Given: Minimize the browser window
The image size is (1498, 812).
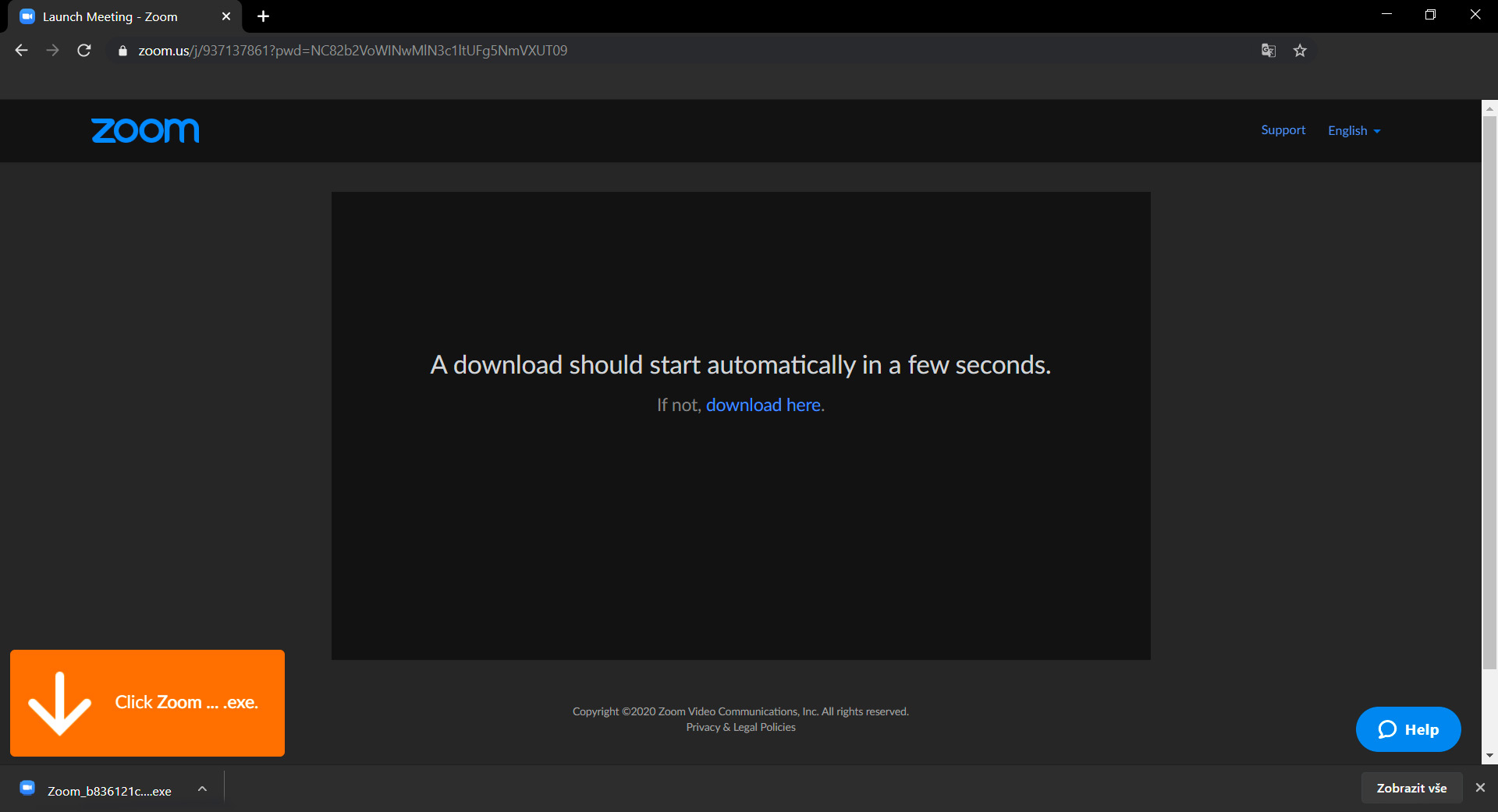Looking at the screenshot, I should pos(1386,15).
